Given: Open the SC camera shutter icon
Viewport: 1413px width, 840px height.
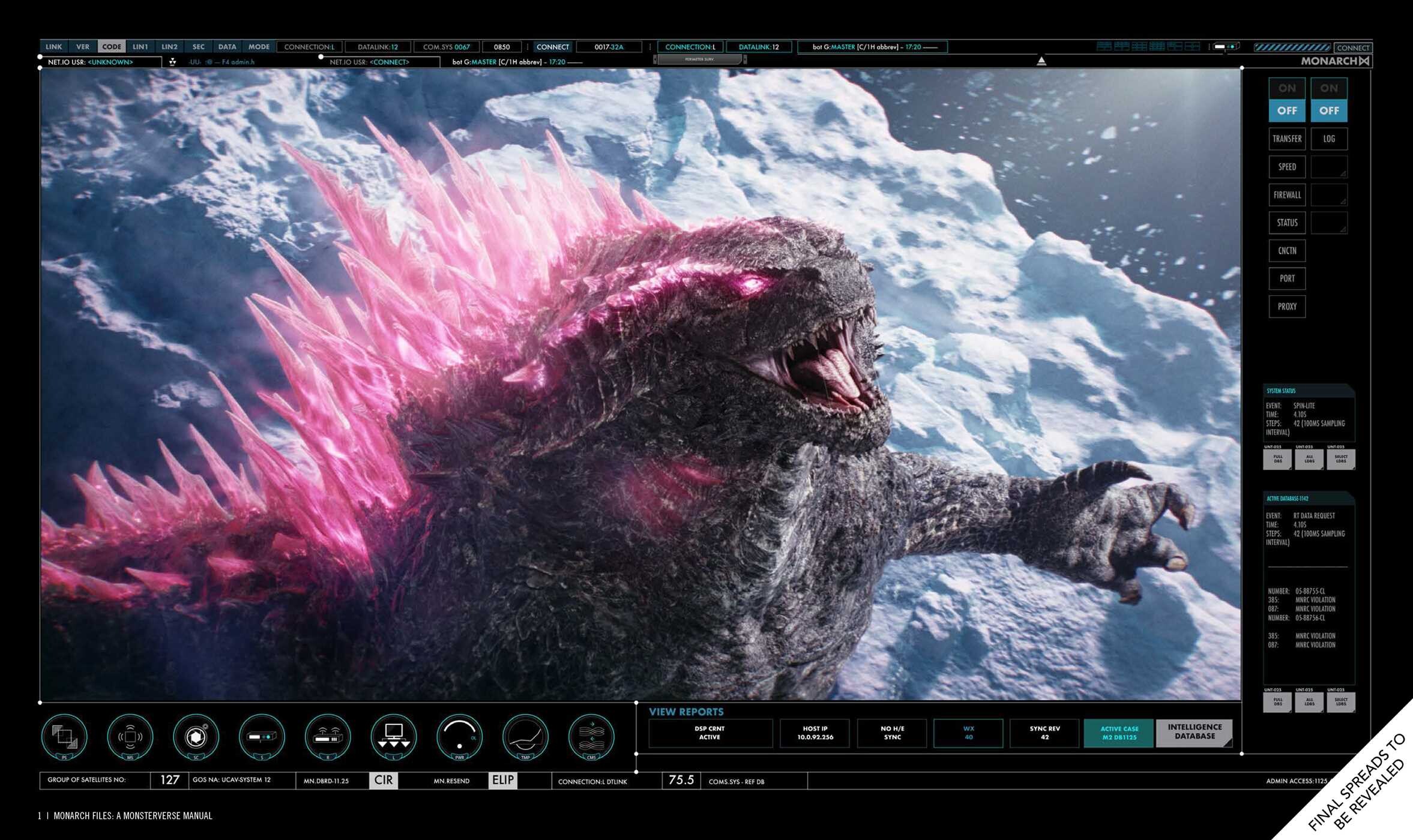Looking at the screenshot, I should [x=196, y=736].
